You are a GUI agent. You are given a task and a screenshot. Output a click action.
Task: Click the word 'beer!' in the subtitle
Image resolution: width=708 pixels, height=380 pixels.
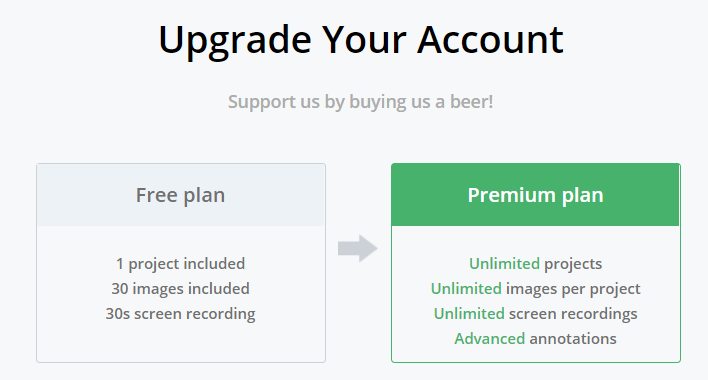471,102
